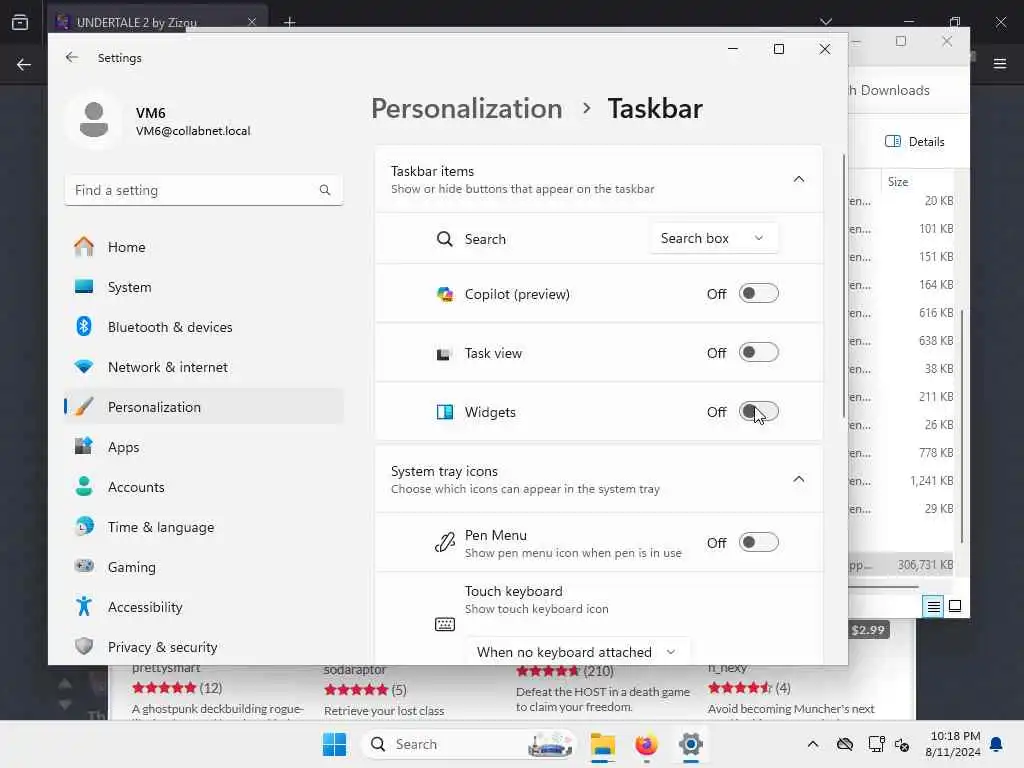The width and height of the screenshot is (1024, 768).
Task: Open Network & internet category
Action: [x=204, y=367]
